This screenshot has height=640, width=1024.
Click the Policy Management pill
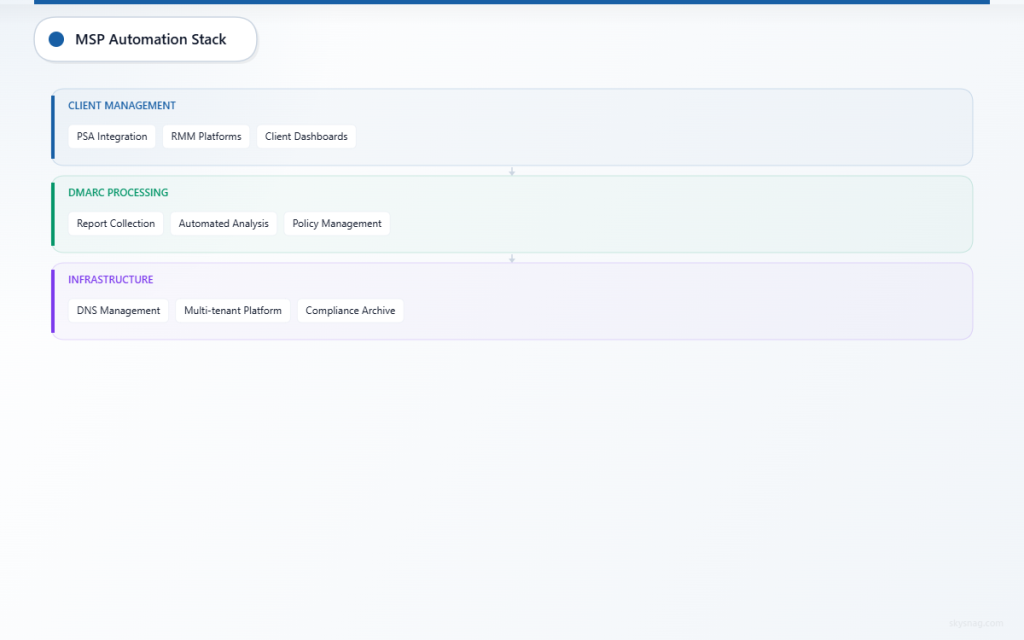point(336,223)
